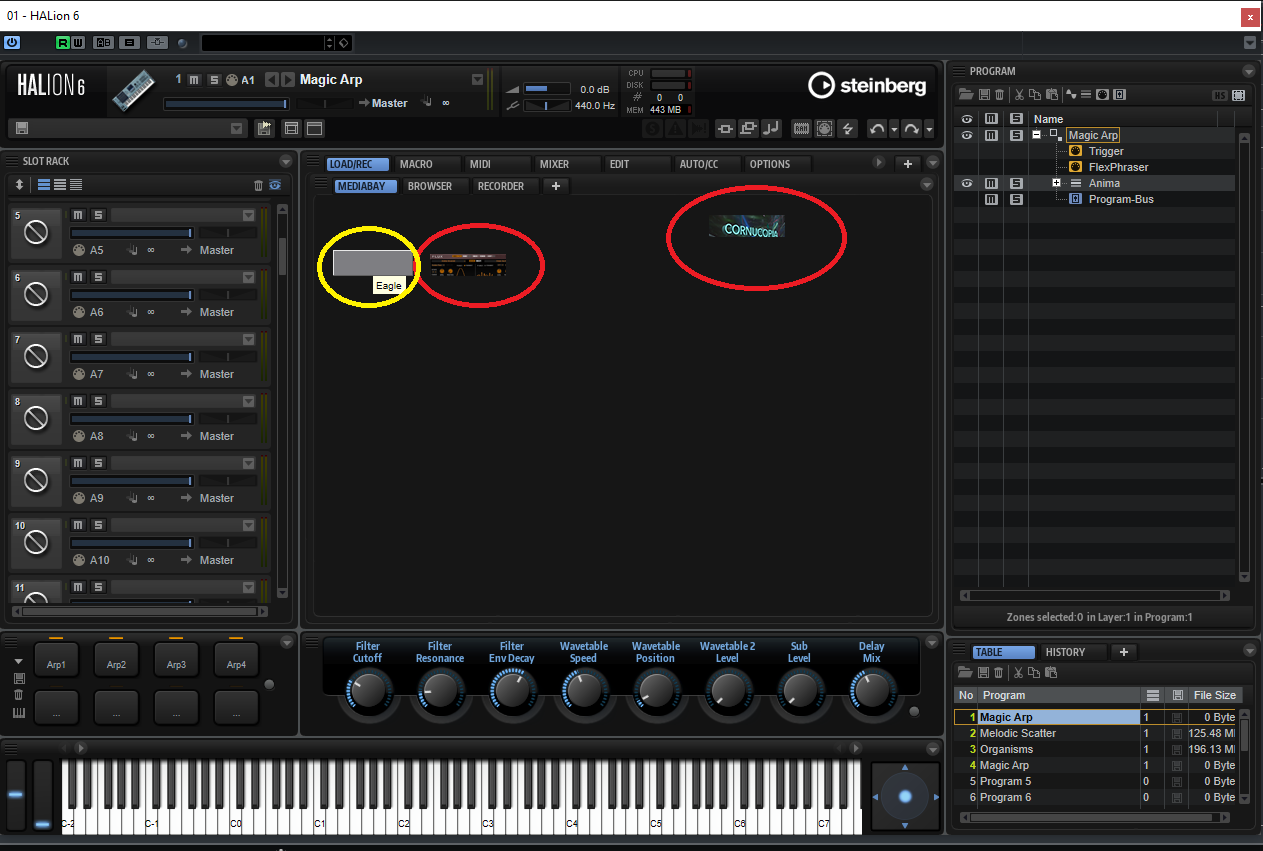Open slot 9 program dropdown
Viewport: 1263px width, 851px height.
(248, 463)
